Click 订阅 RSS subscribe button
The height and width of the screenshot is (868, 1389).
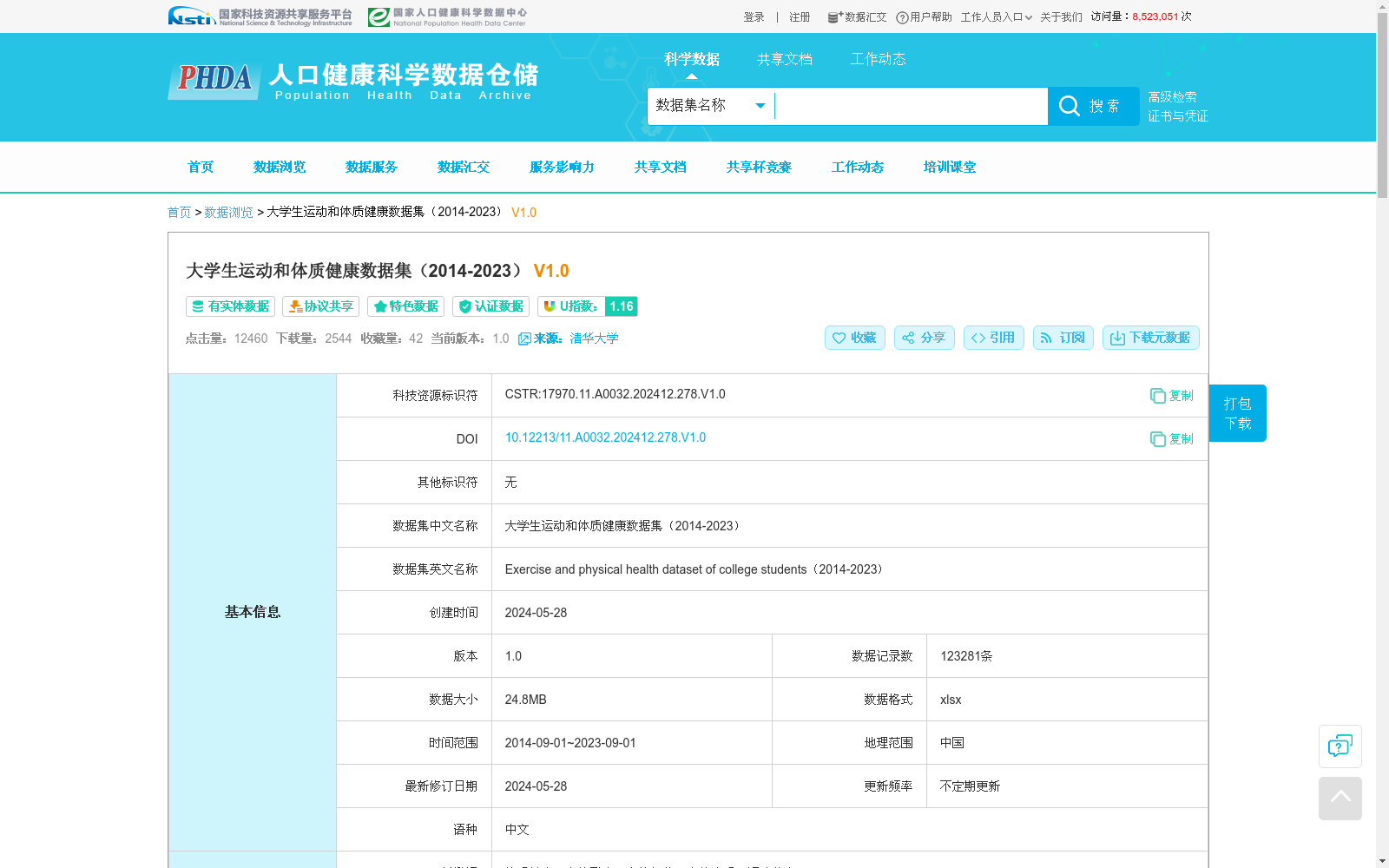coord(1063,338)
